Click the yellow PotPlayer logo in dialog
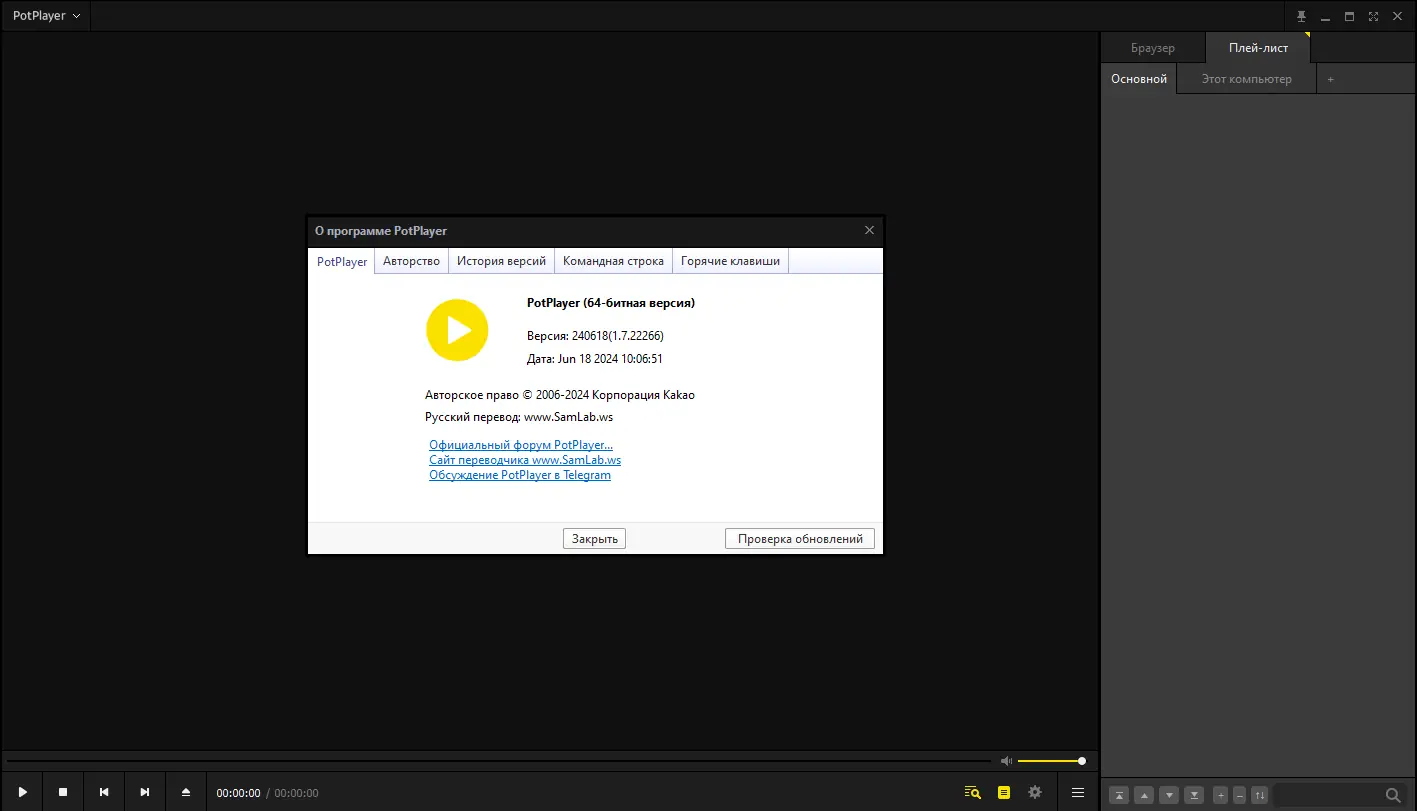This screenshot has width=1417, height=811. point(457,330)
